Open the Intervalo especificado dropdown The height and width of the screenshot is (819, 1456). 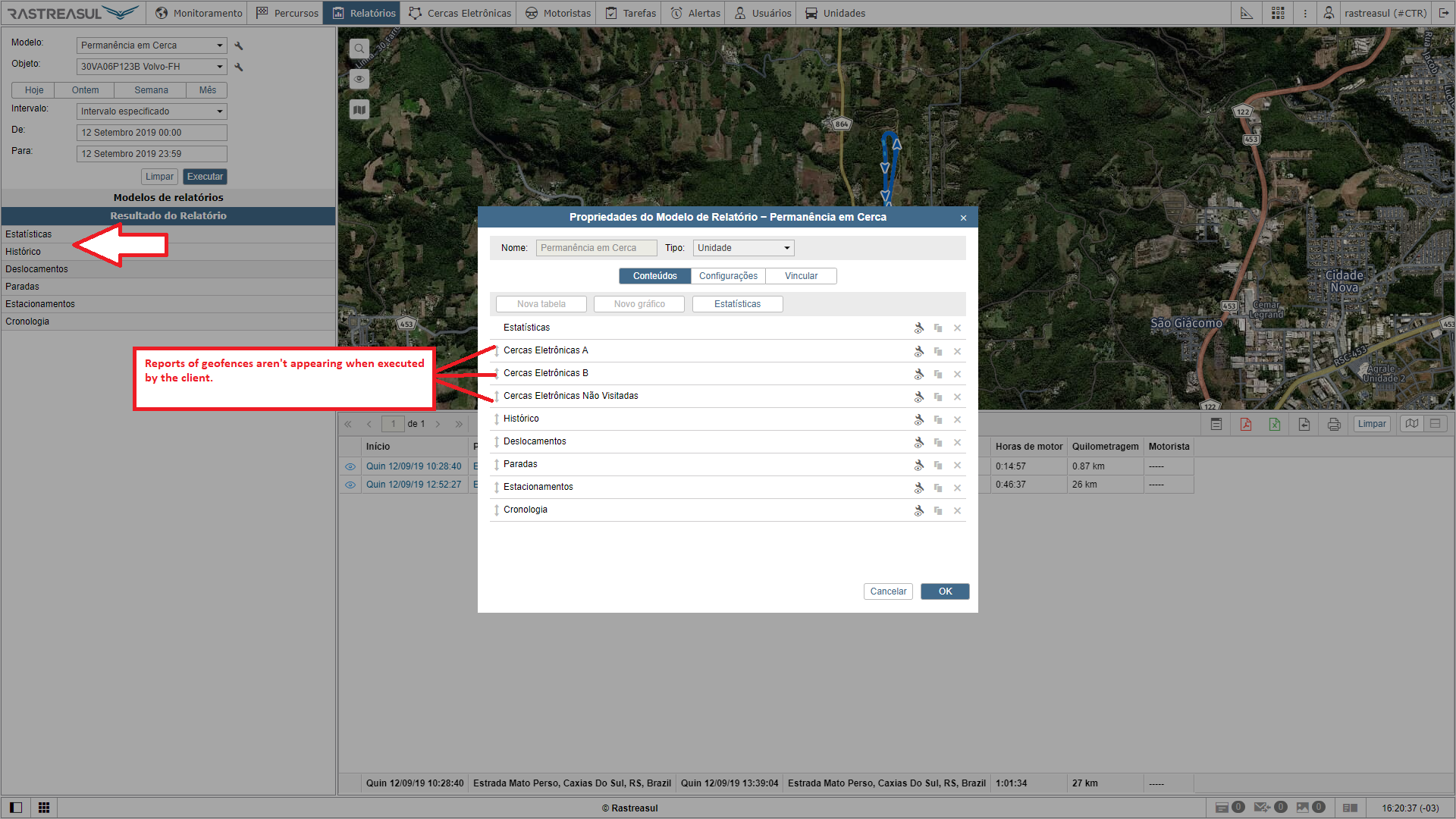(x=152, y=111)
